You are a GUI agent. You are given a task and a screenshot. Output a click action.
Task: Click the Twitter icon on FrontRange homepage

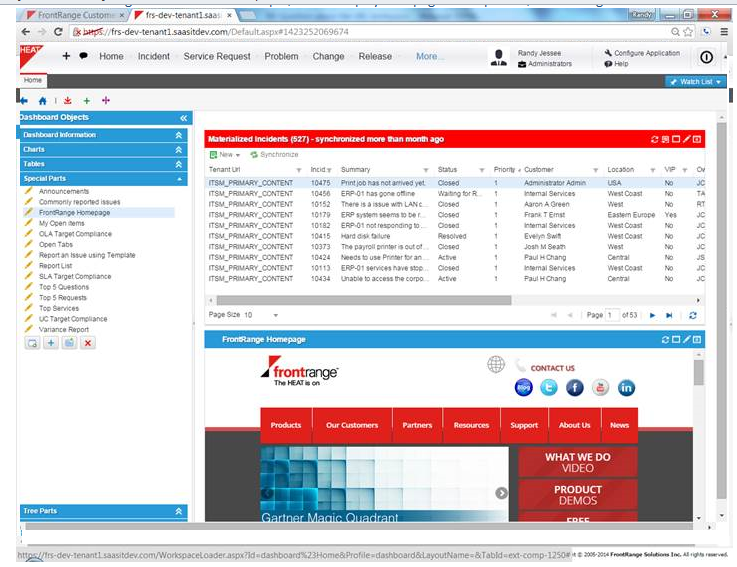(x=549, y=388)
